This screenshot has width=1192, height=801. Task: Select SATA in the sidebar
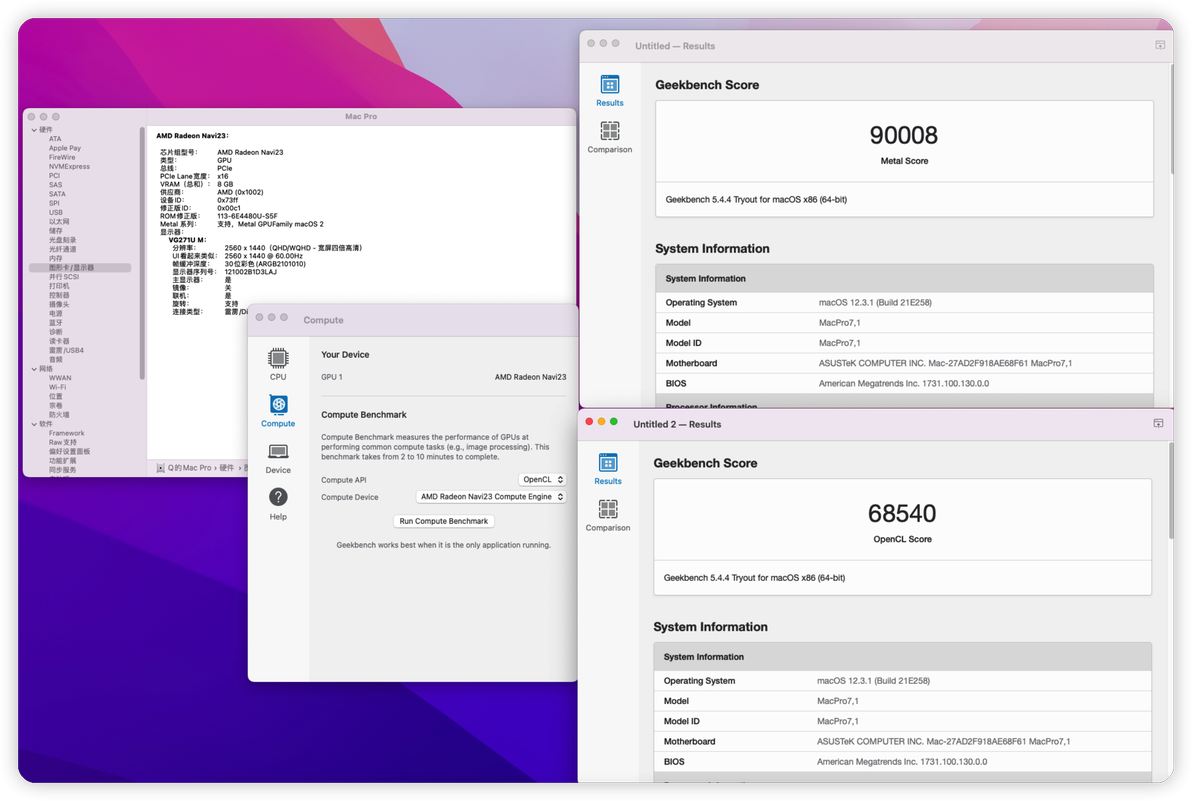57,194
